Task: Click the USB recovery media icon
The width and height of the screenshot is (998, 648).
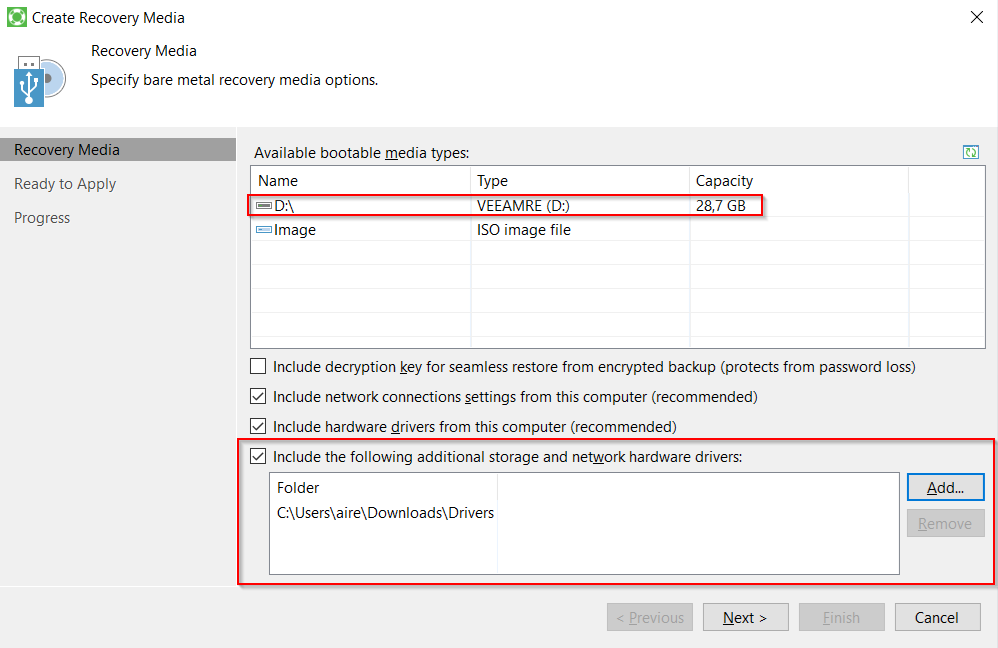Action: tap(38, 81)
